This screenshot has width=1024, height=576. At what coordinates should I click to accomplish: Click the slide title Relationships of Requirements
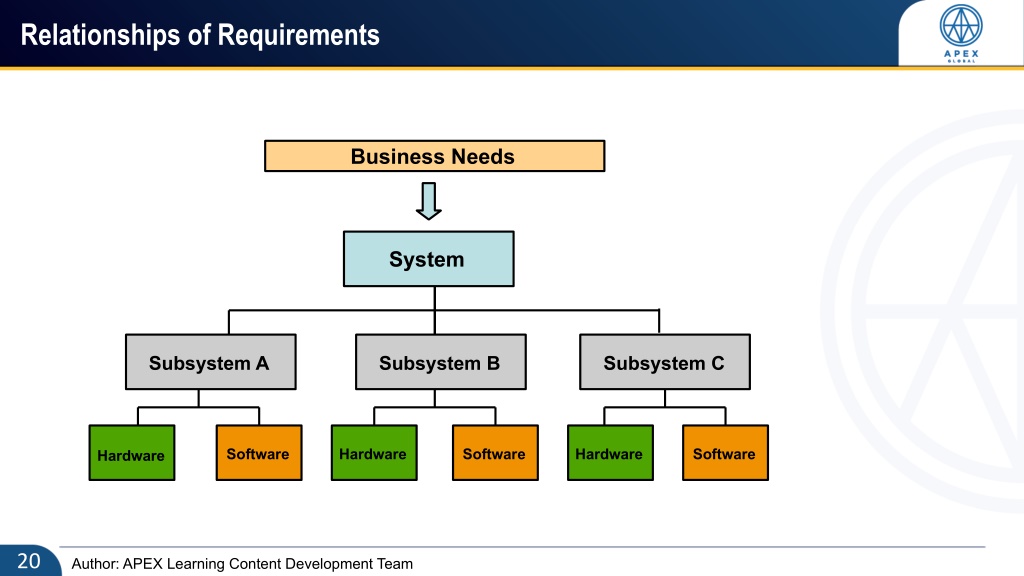click(x=200, y=35)
